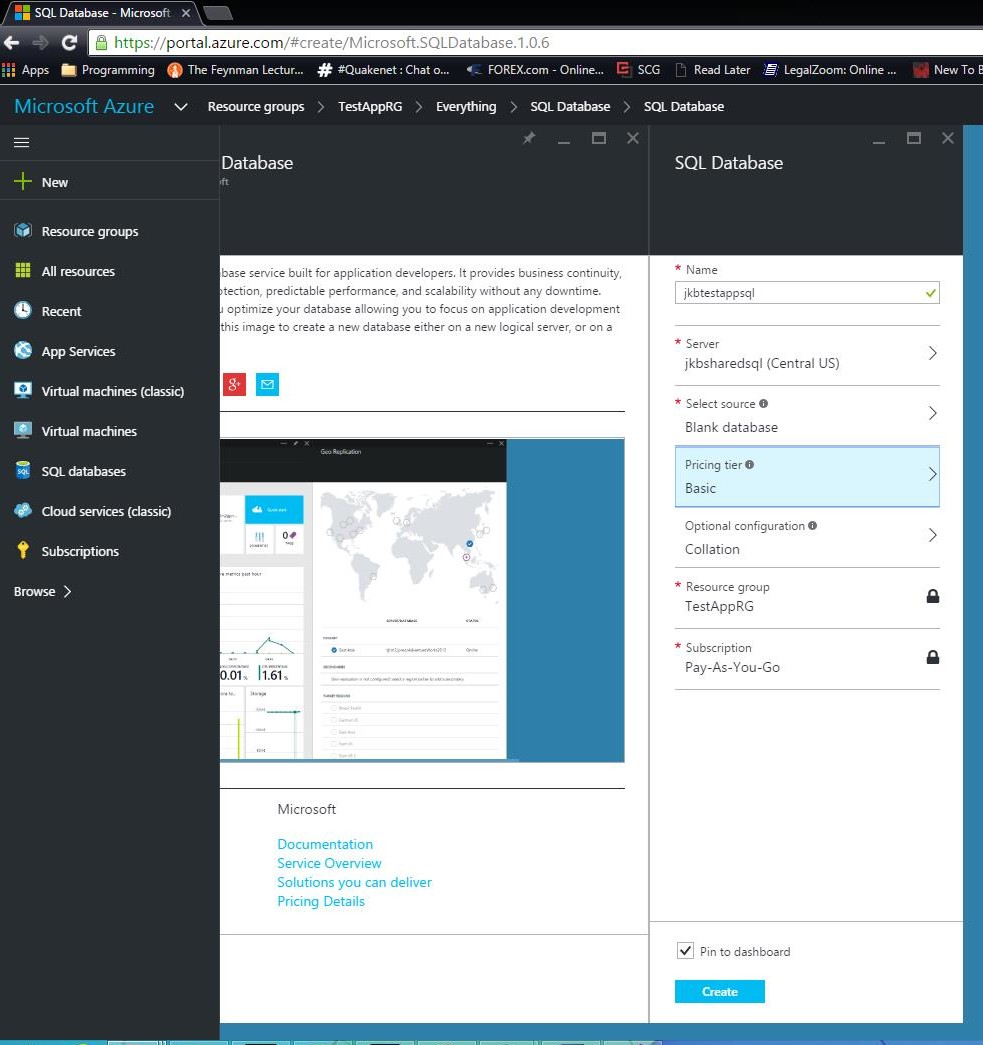Open the Read Later bookmark
Screen dimensions: 983x1045
713,69
